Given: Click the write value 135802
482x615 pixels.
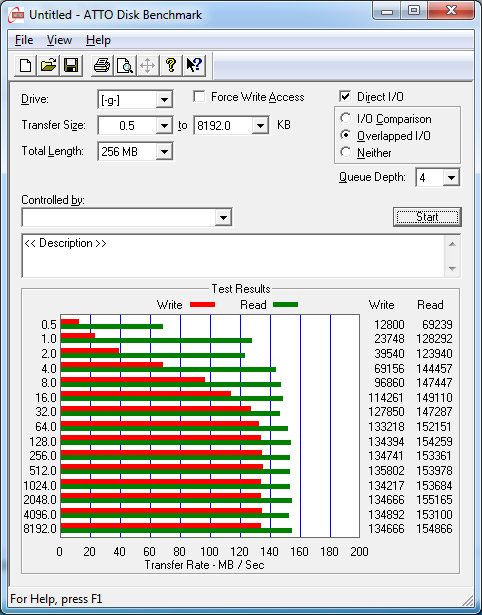Looking at the screenshot, I should pyautogui.click(x=386, y=471).
